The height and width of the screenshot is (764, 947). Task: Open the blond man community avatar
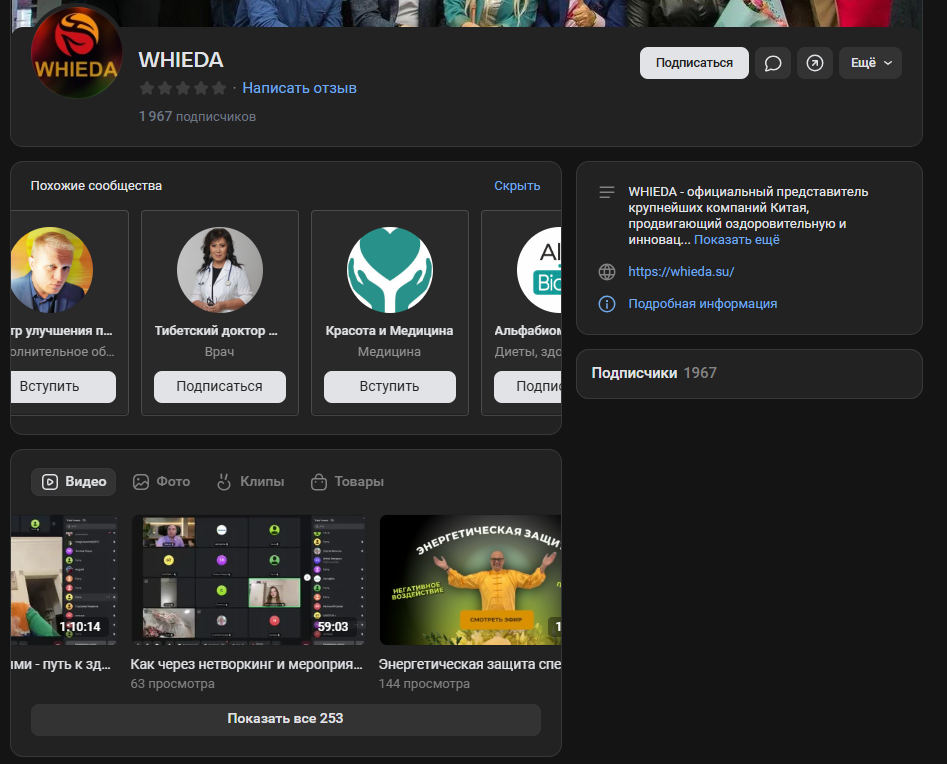coord(51,270)
